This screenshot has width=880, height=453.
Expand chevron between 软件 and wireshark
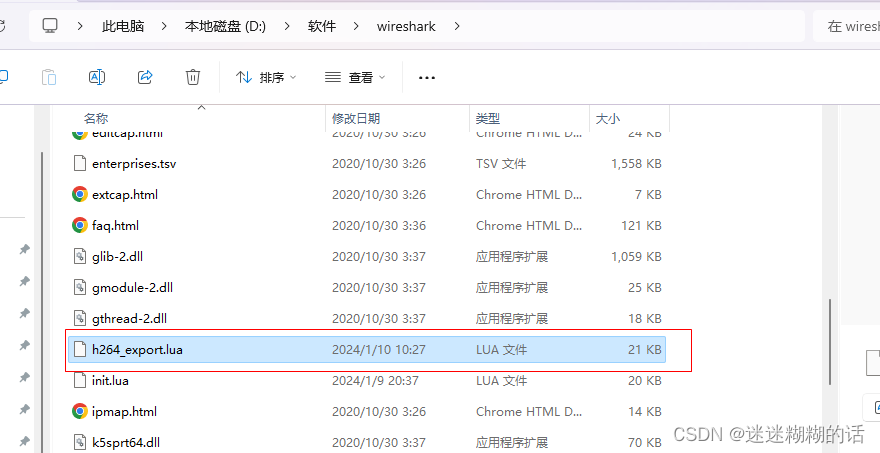click(356, 26)
